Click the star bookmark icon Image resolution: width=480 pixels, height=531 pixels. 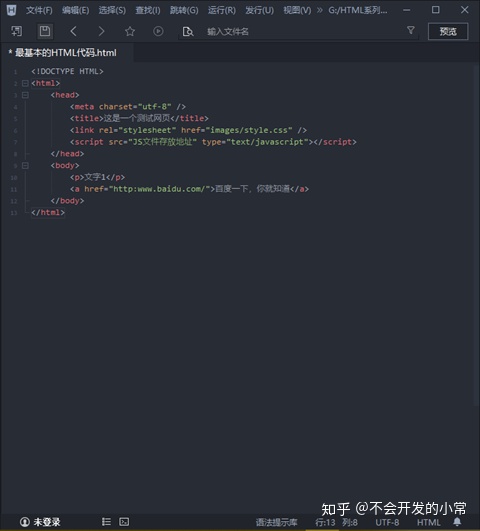pos(130,31)
